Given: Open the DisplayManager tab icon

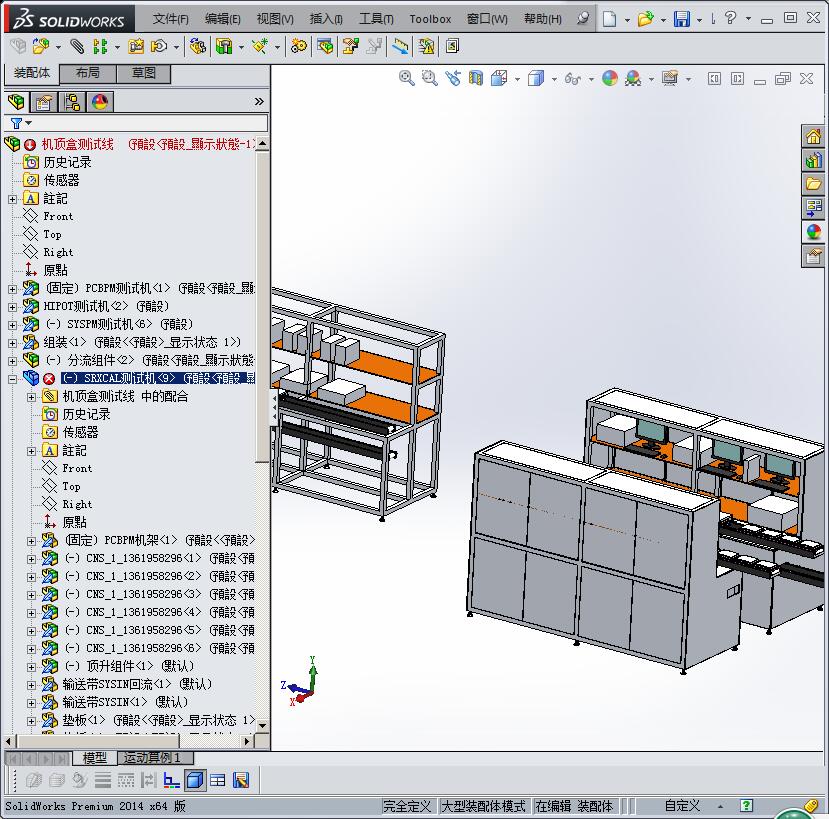Looking at the screenshot, I should click(100, 102).
